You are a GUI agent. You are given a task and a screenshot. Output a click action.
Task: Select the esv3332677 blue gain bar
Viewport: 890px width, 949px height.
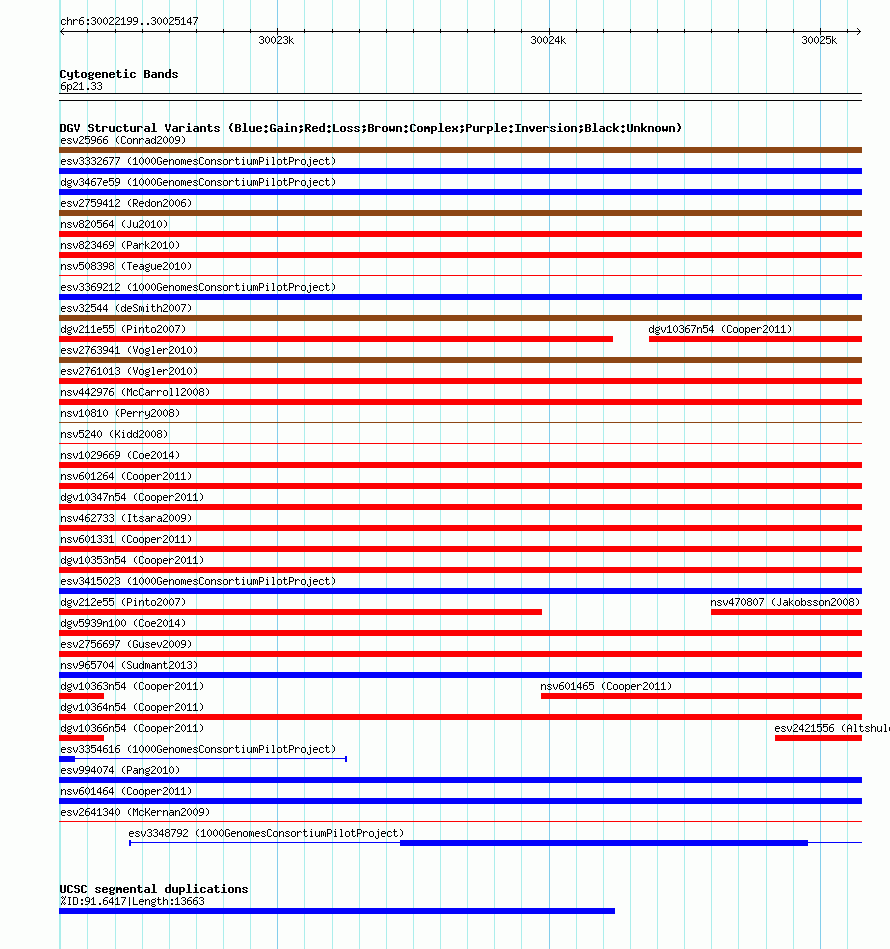pos(460,171)
